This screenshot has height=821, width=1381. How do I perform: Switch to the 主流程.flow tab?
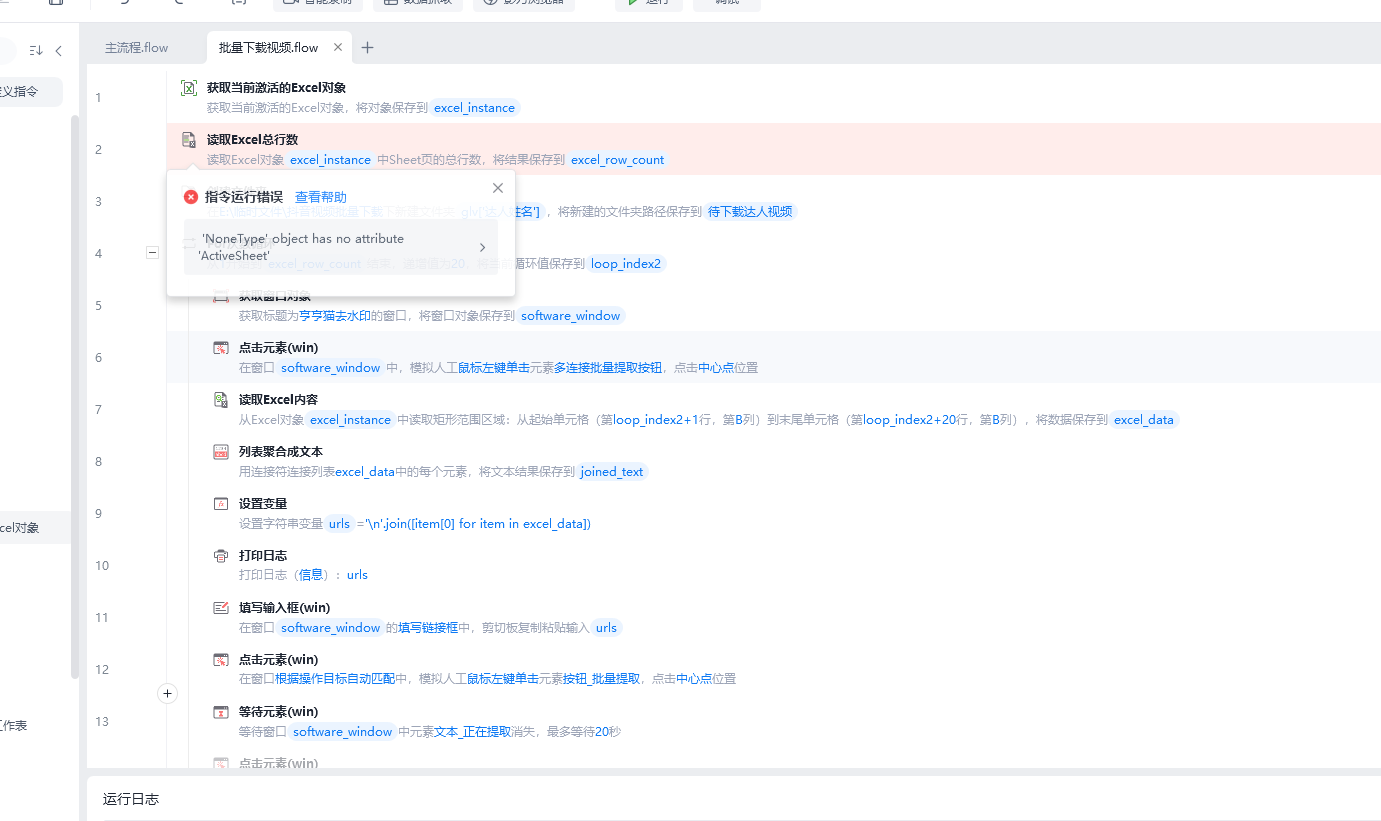click(137, 48)
